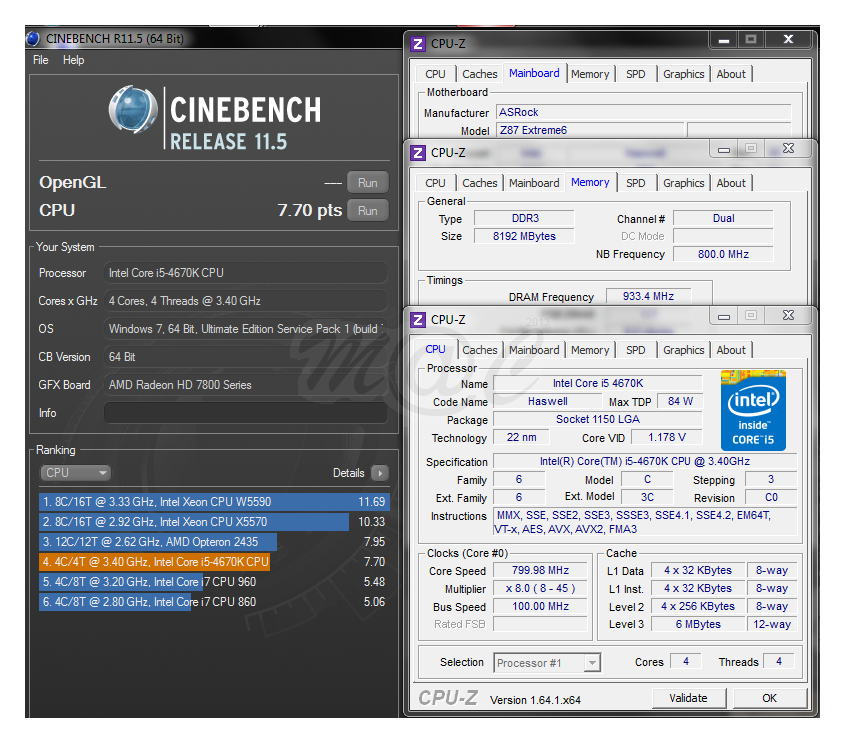Run the OpenGL benchmark
The height and width of the screenshot is (743, 845).
(x=367, y=183)
